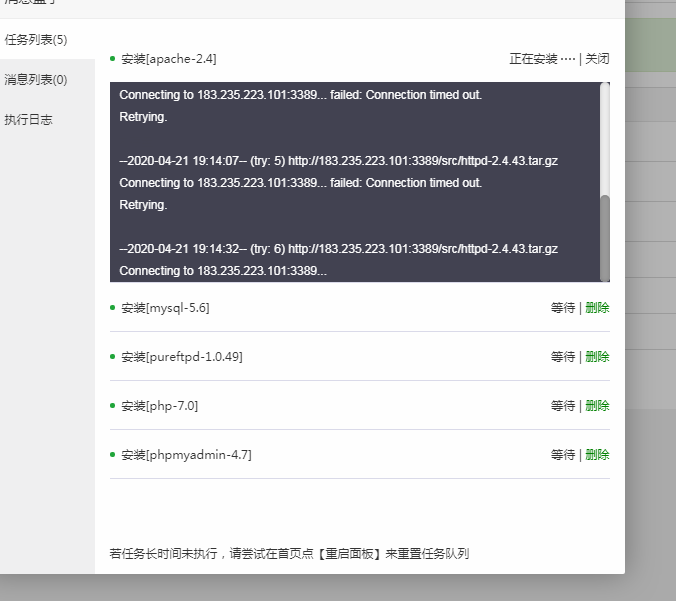Delete the php-7.0 install task
The image size is (676, 601).
click(x=597, y=406)
